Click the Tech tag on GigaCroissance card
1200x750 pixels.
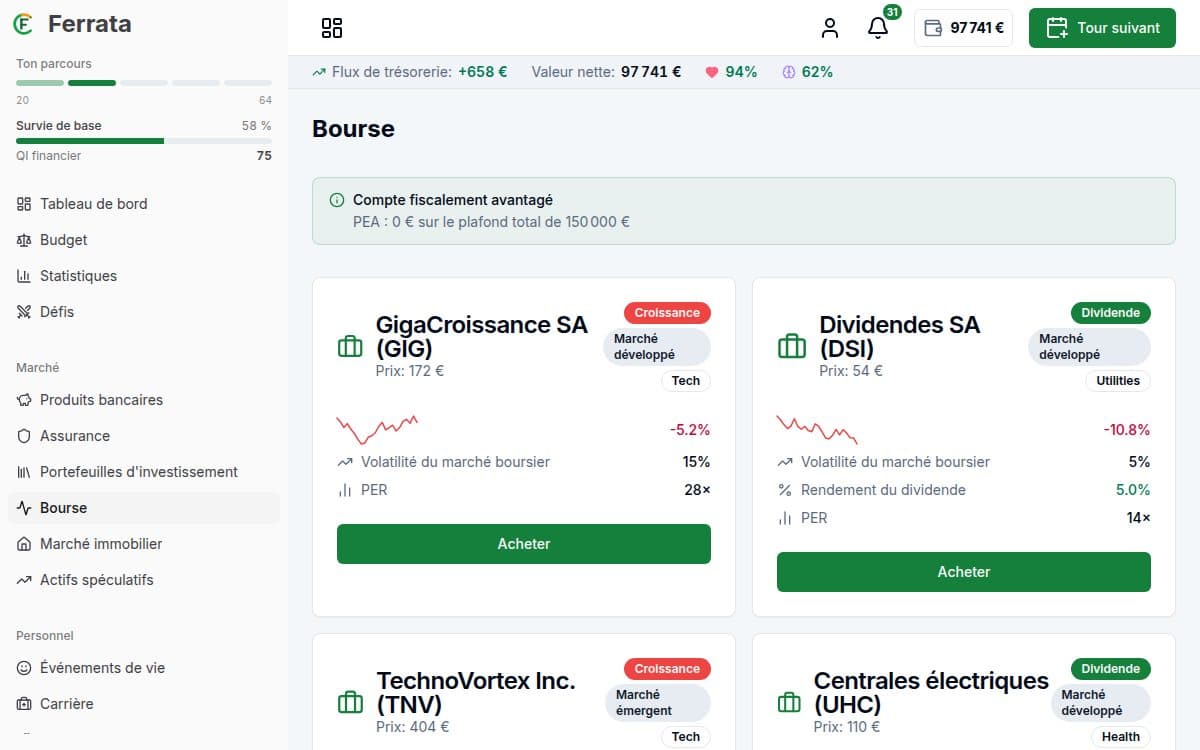(x=686, y=381)
